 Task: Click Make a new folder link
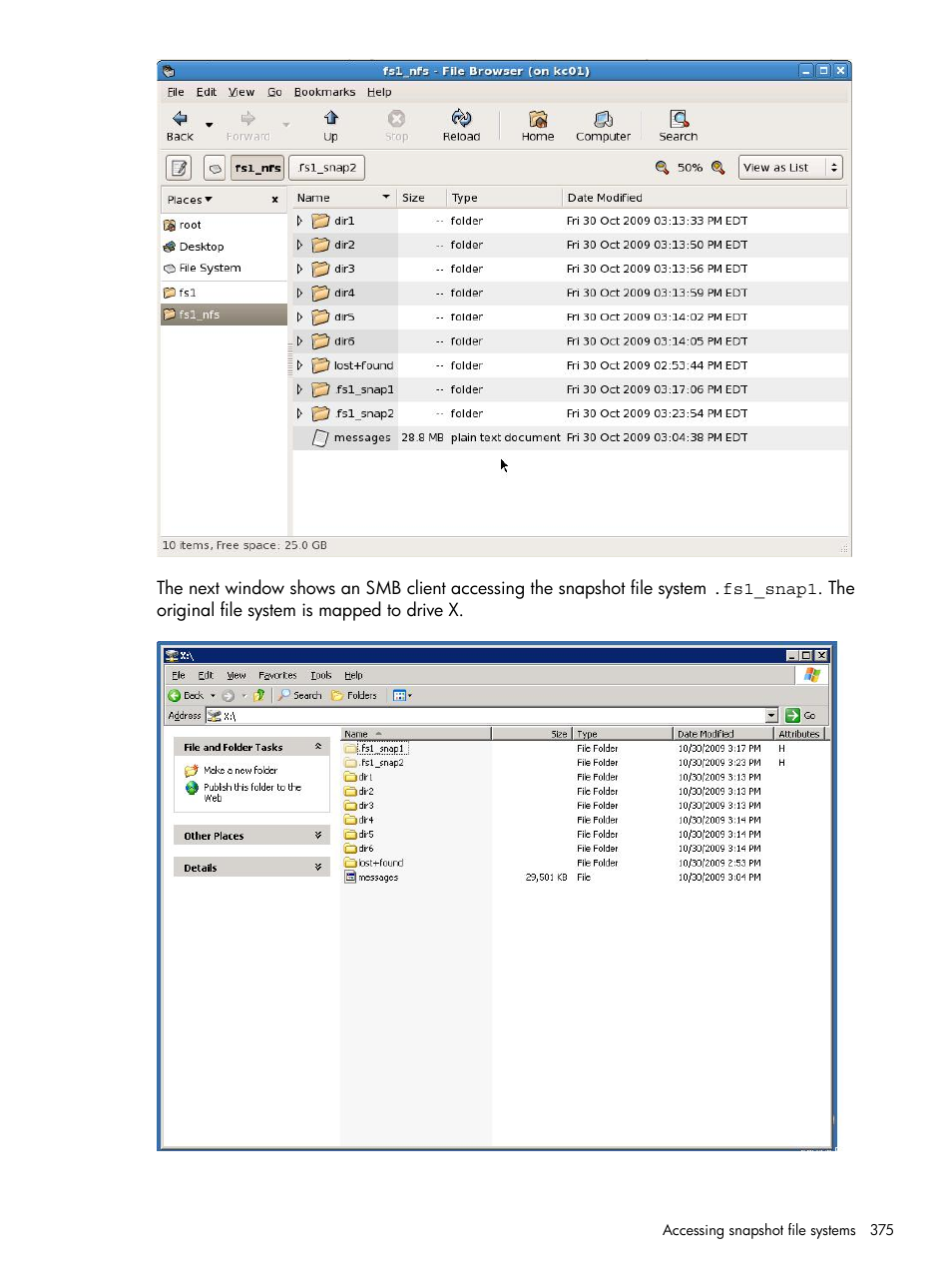[x=240, y=771]
